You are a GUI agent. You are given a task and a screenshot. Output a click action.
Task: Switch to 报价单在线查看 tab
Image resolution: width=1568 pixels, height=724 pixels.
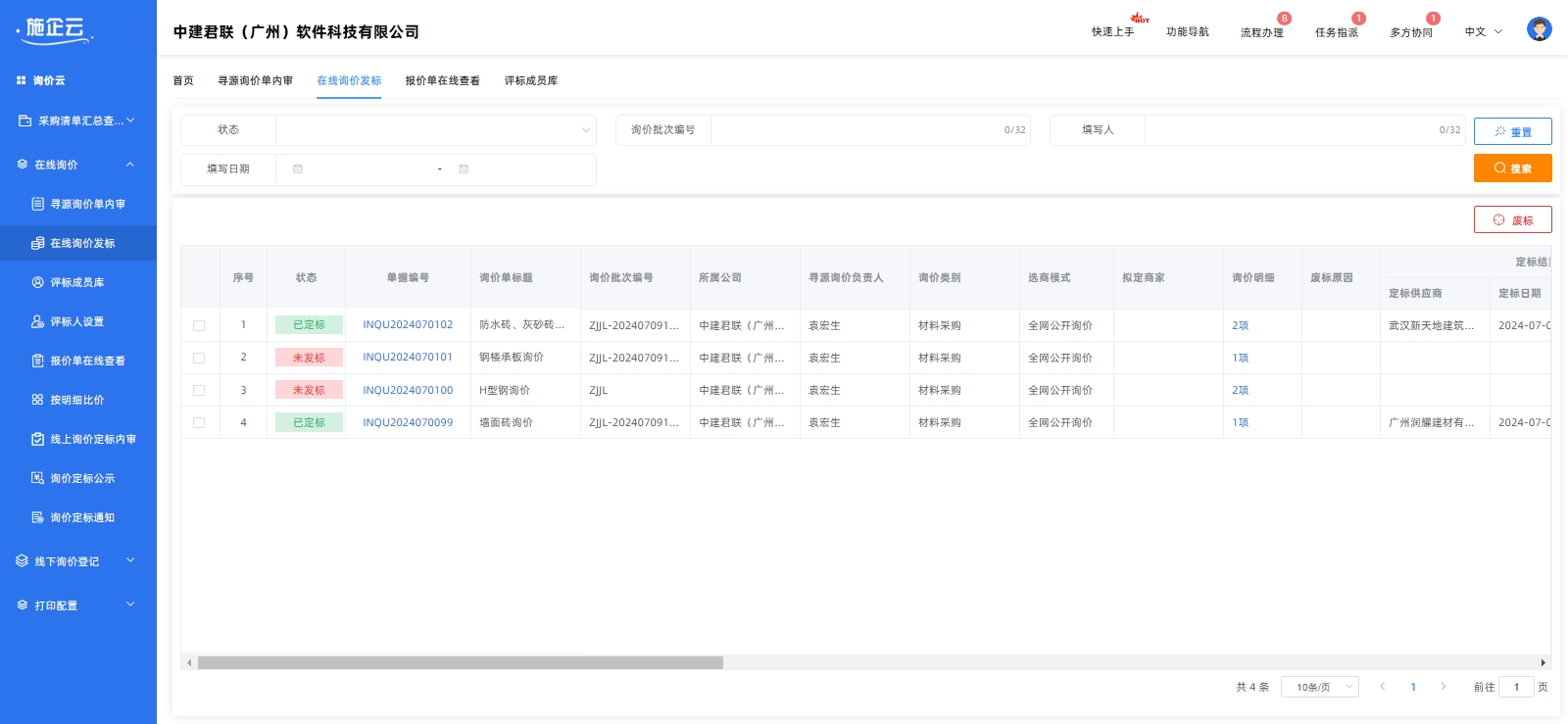[442, 80]
